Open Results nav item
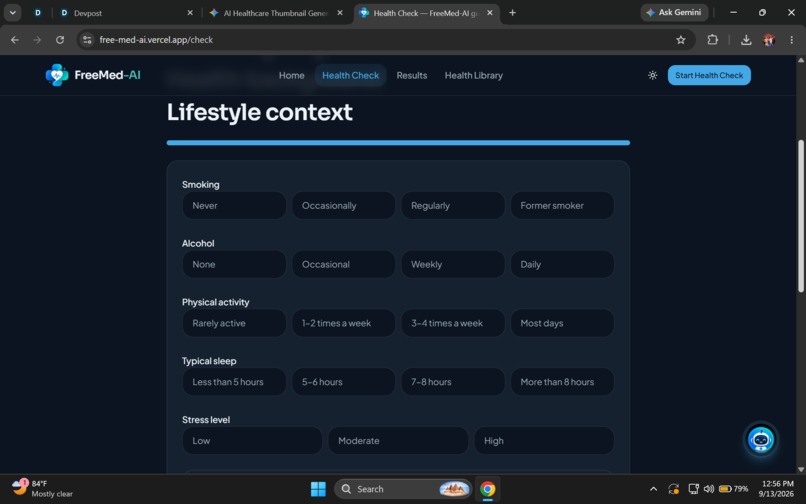 point(412,75)
